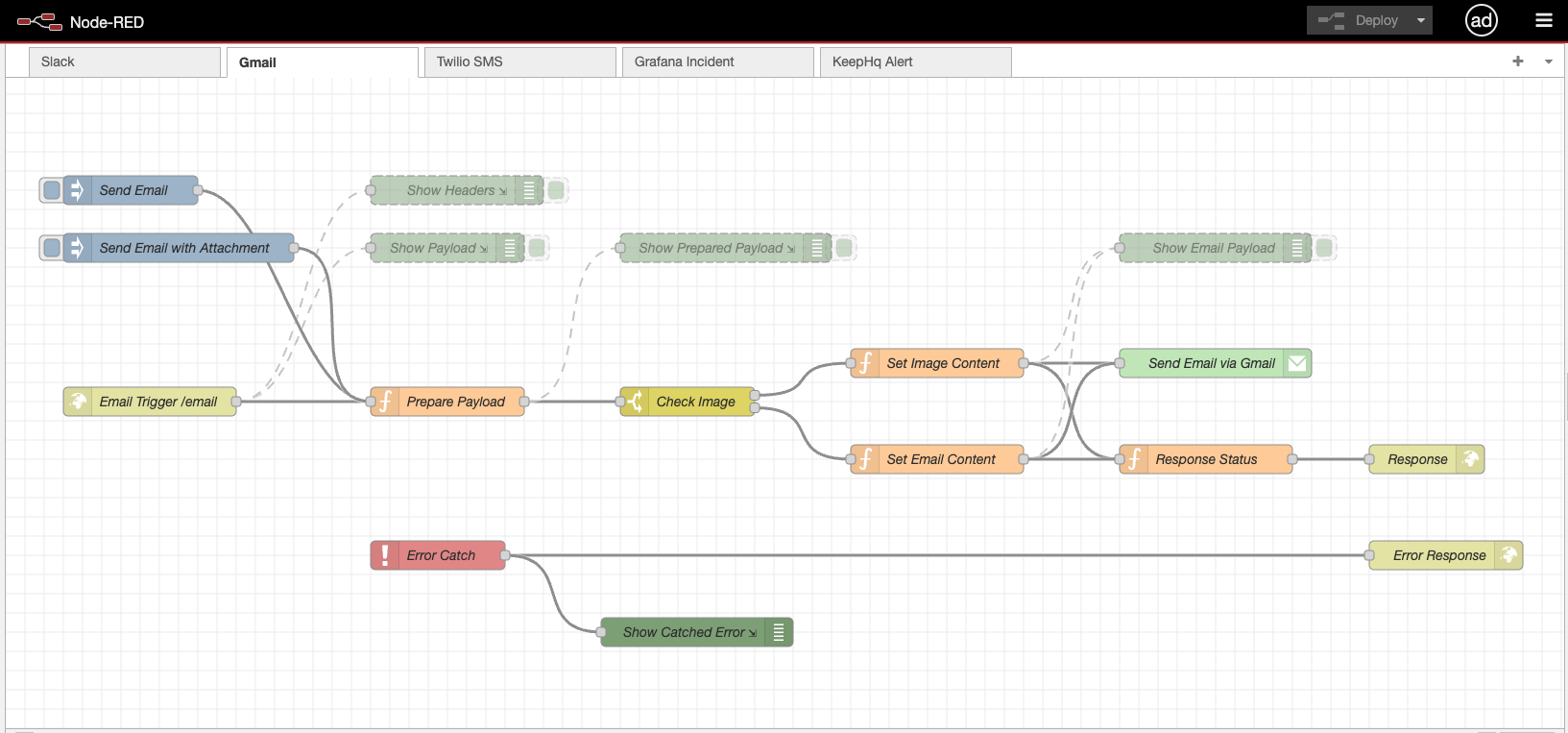Toggle the Show Payload debug node button
1568x733 pixels.
tap(537, 248)
